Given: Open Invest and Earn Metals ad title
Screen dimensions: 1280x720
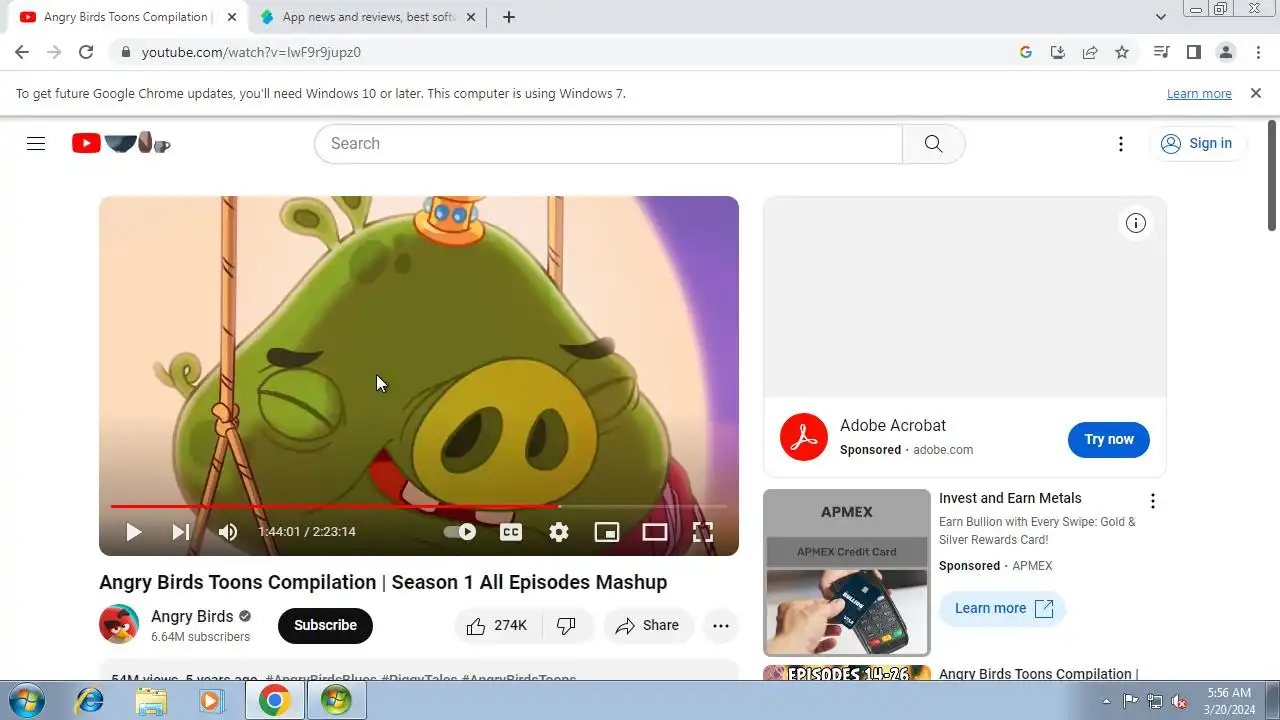Looking at the screenshot, I should click(x=1010, y=498).
